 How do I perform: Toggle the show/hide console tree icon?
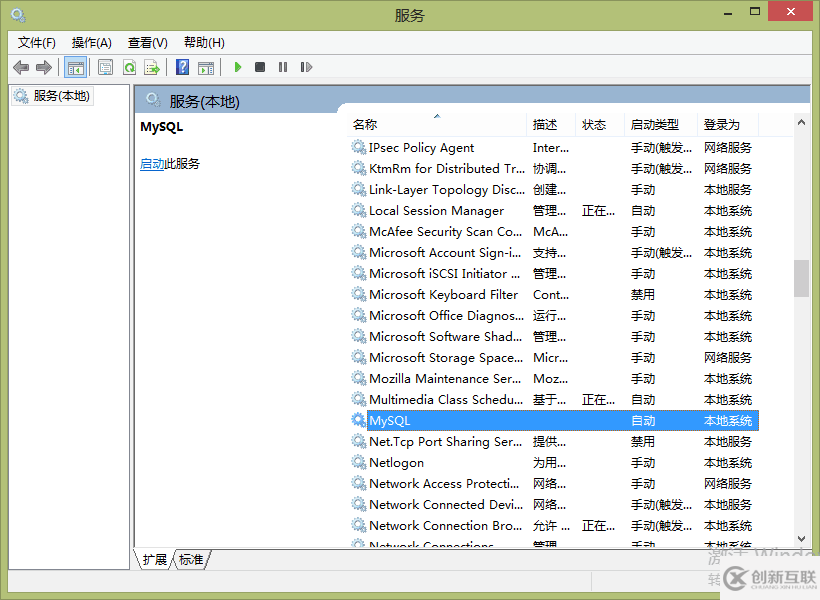pyautogui.click(x=75, y=67)
